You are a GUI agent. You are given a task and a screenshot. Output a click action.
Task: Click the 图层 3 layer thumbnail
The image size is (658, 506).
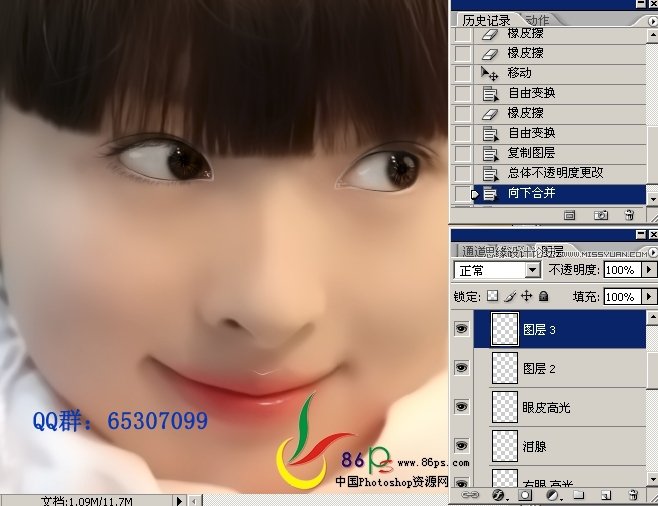tap(505, 329)
